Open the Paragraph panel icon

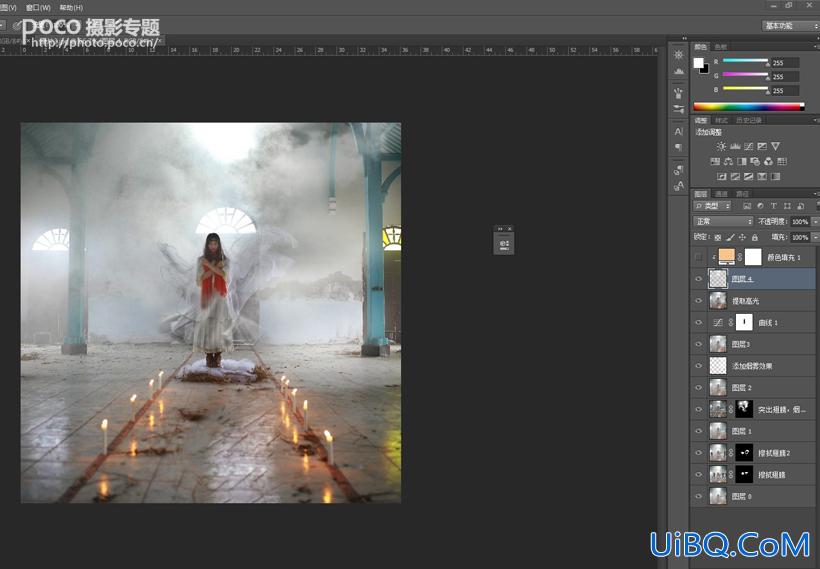(678, 147)
